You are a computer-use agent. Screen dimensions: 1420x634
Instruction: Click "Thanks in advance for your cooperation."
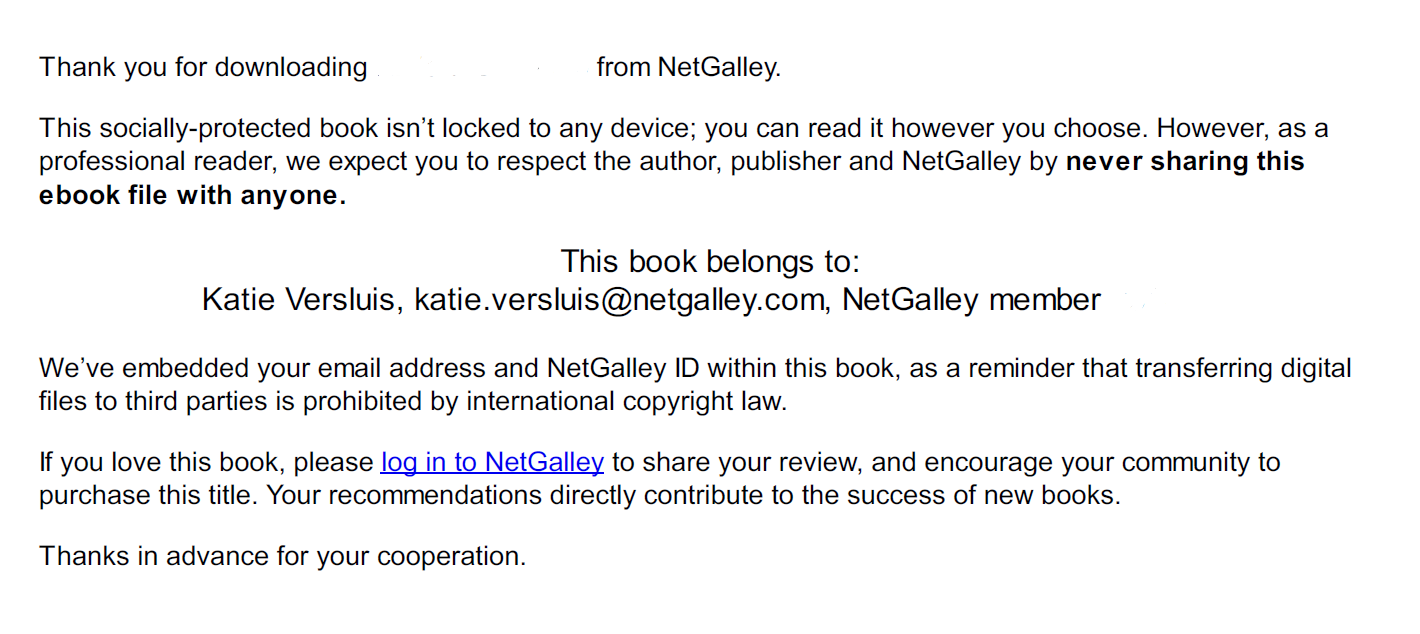(x=282, y=556)
